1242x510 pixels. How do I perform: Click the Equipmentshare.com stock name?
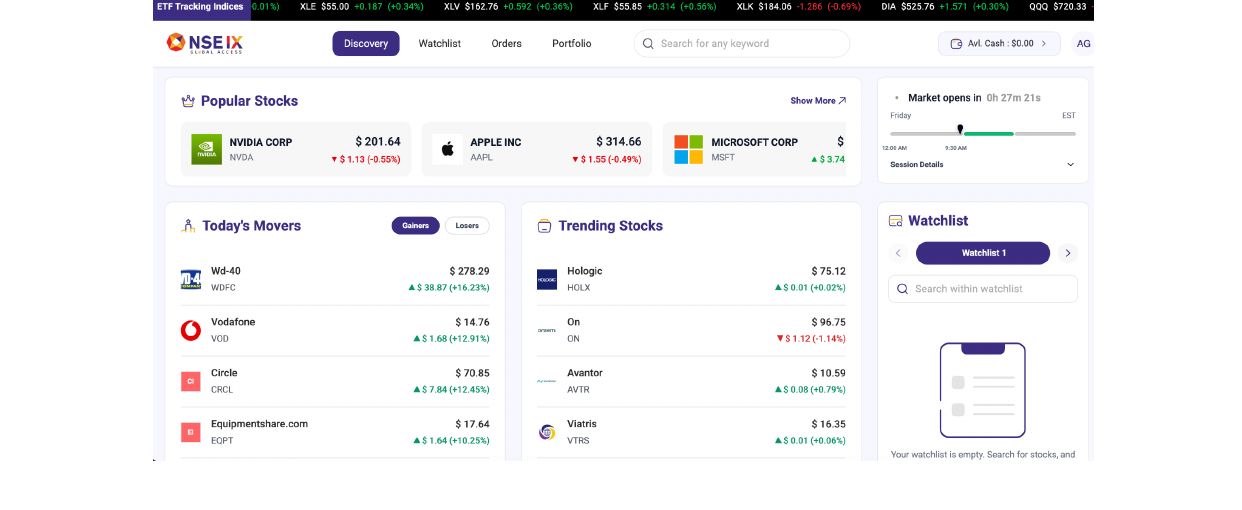coord(259,424)
